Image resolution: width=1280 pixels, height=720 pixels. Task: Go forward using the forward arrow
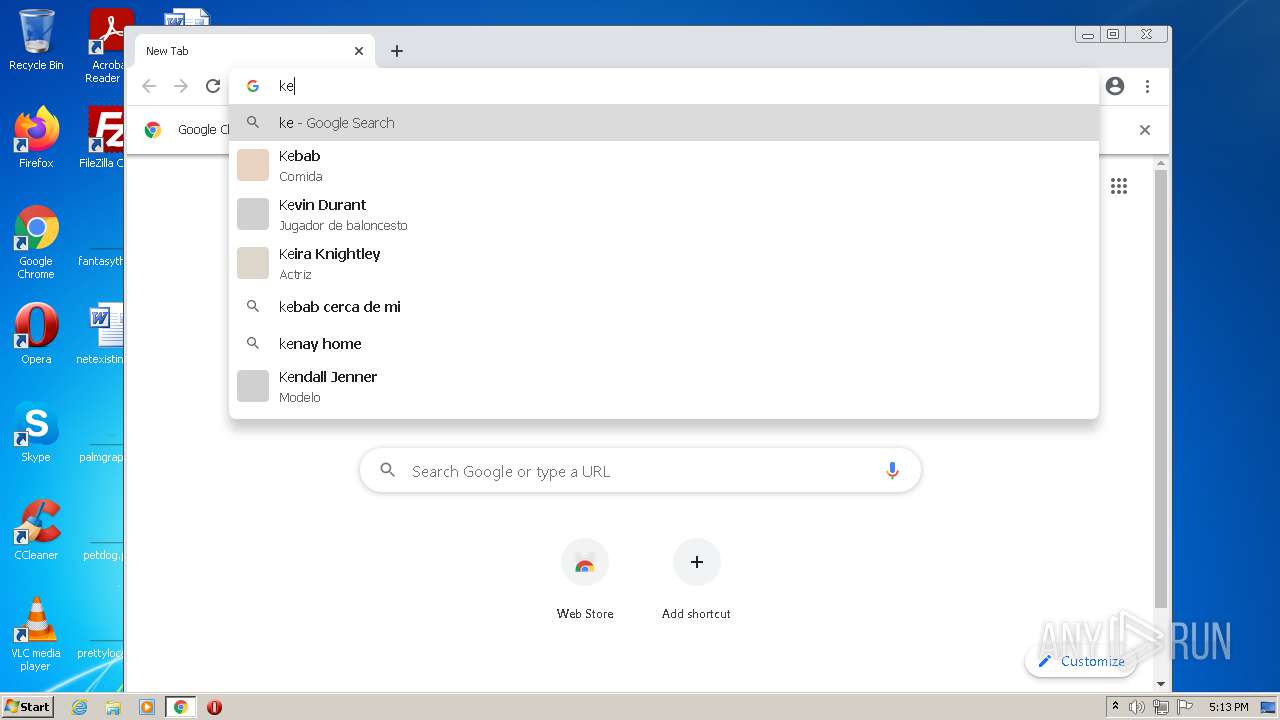coord(181,86)
